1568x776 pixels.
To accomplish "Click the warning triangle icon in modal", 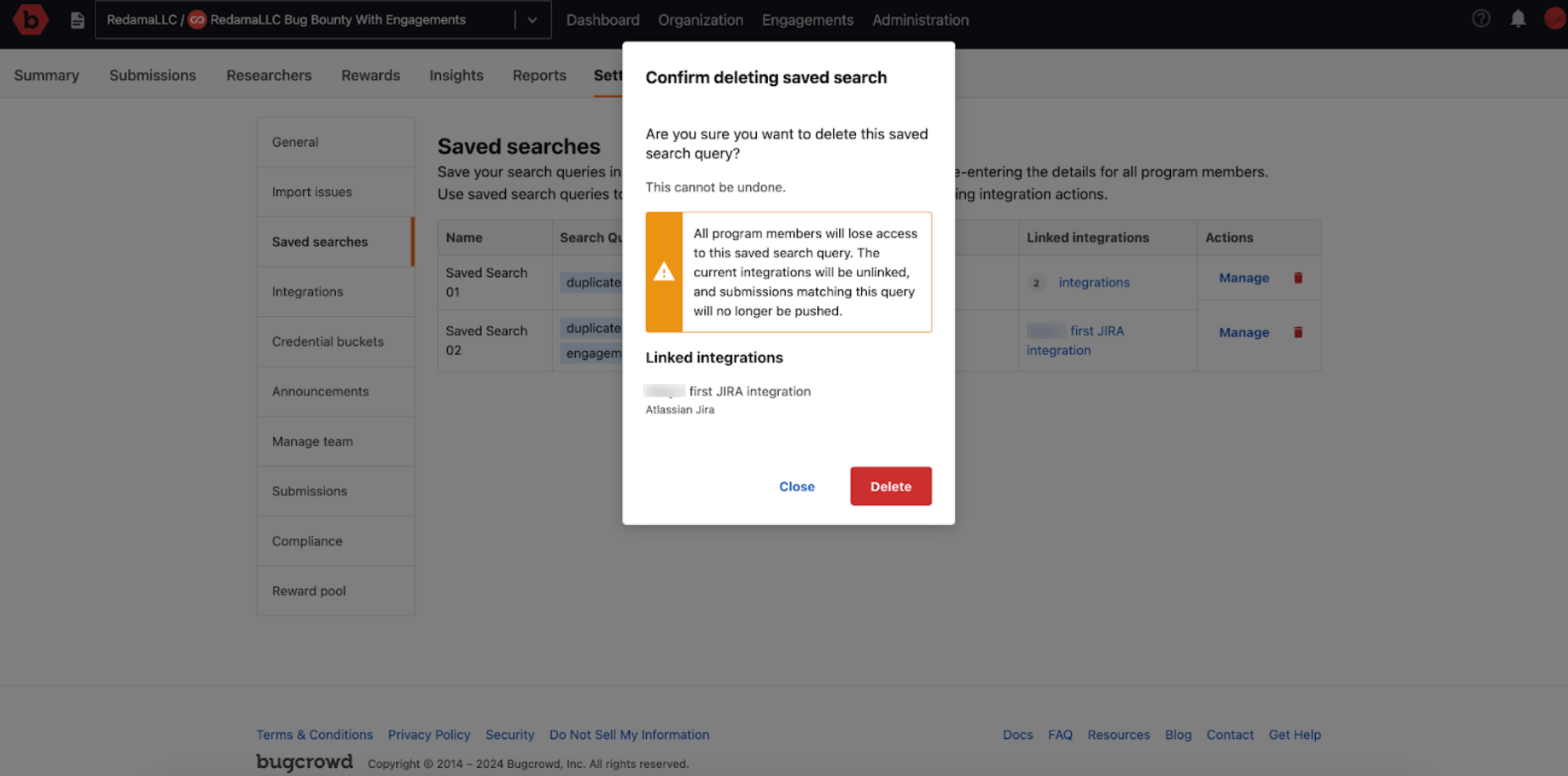I will (663, 271).
